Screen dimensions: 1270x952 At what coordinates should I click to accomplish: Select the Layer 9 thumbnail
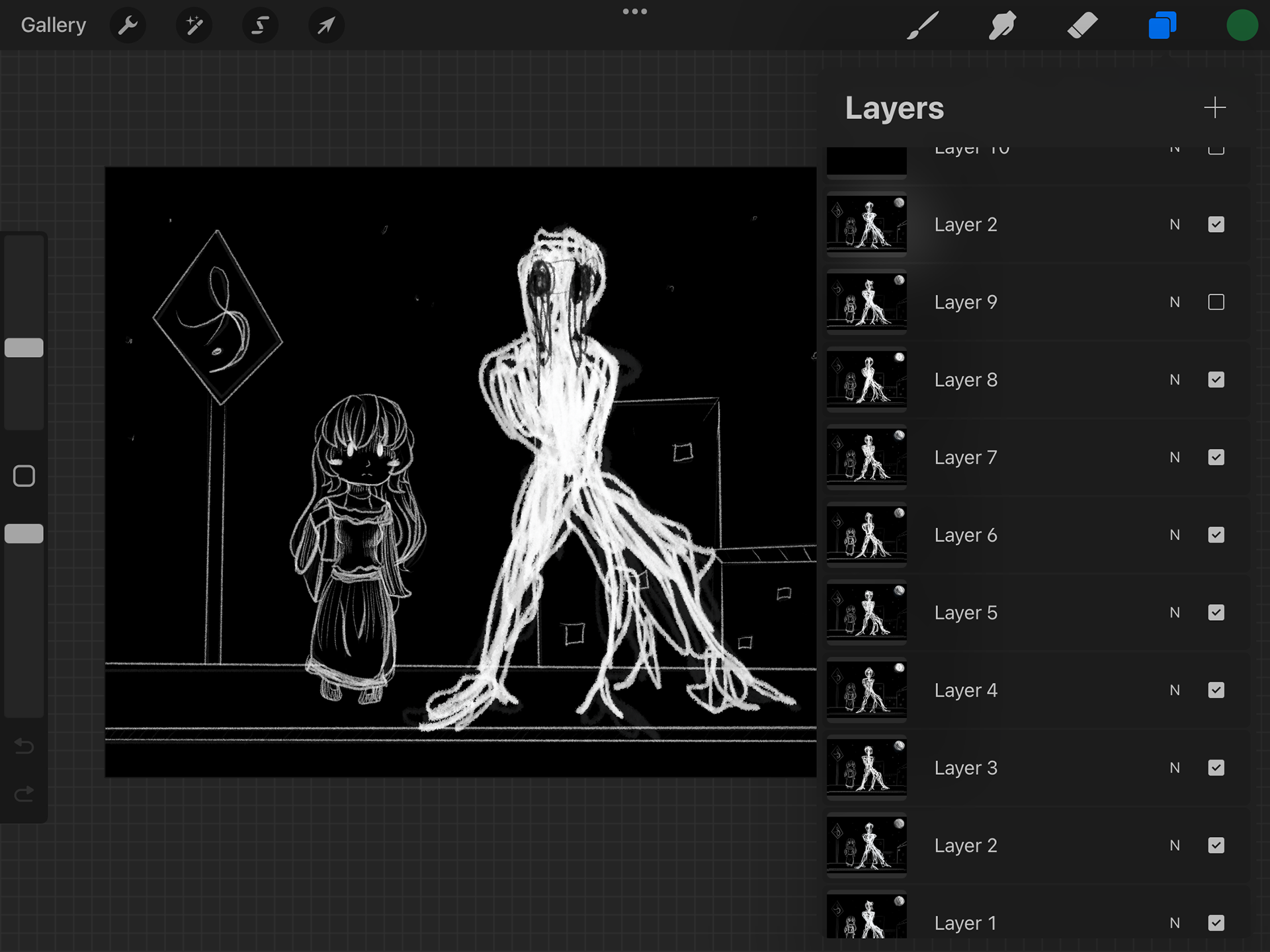click(867, 302)
